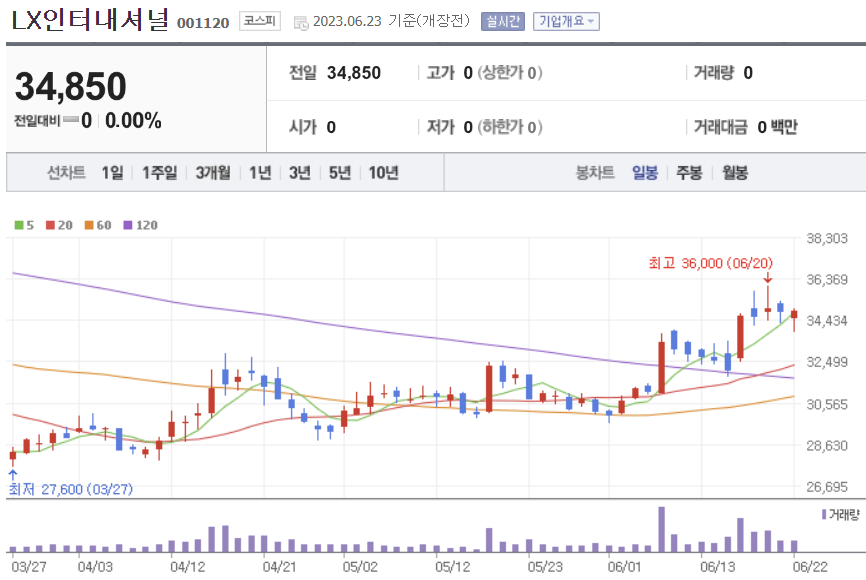Select the 1주일 line chart tab
This screenshot has width=866, height=580.
coord(160,173)
